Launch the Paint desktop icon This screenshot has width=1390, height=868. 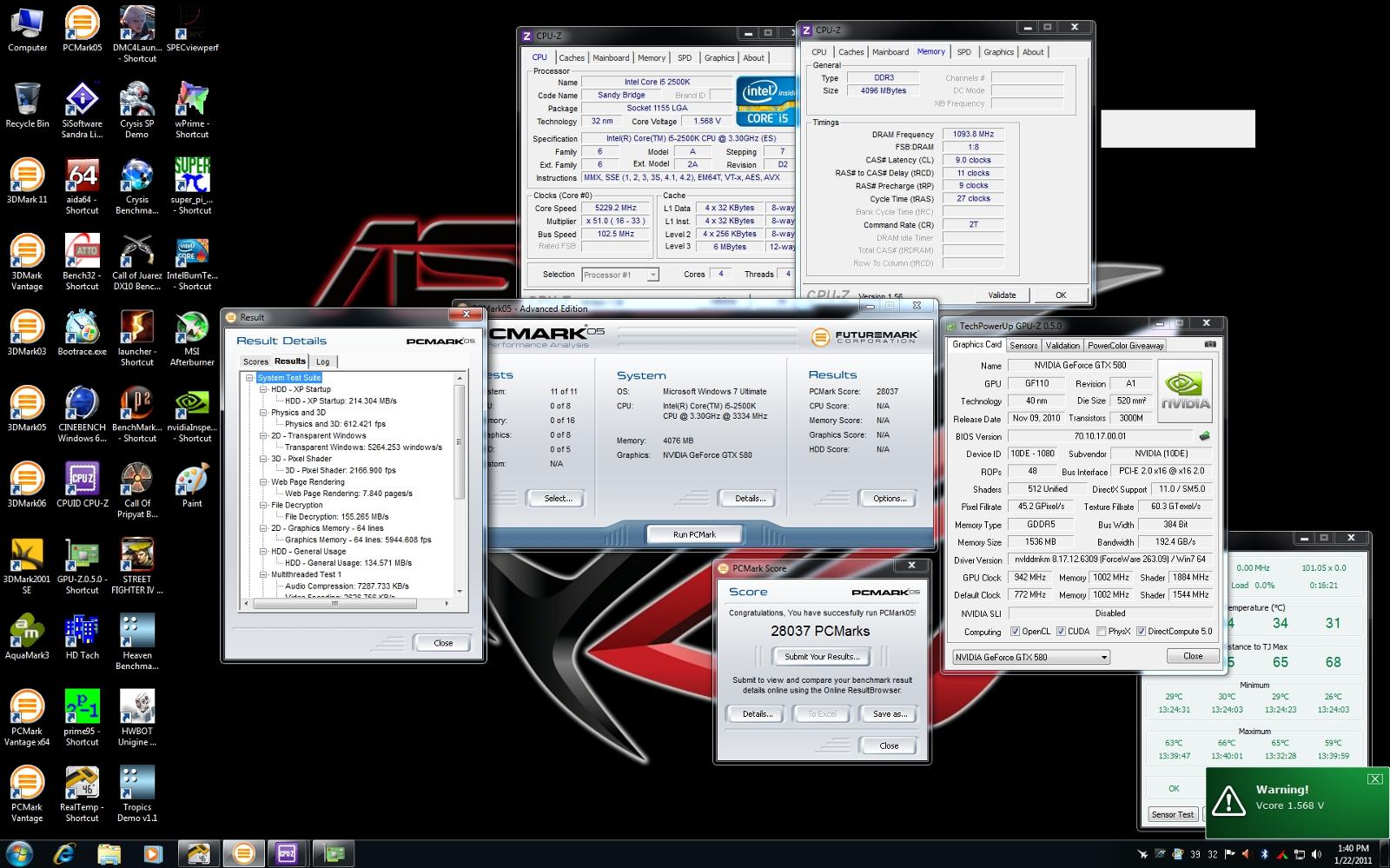pos(192,484)
